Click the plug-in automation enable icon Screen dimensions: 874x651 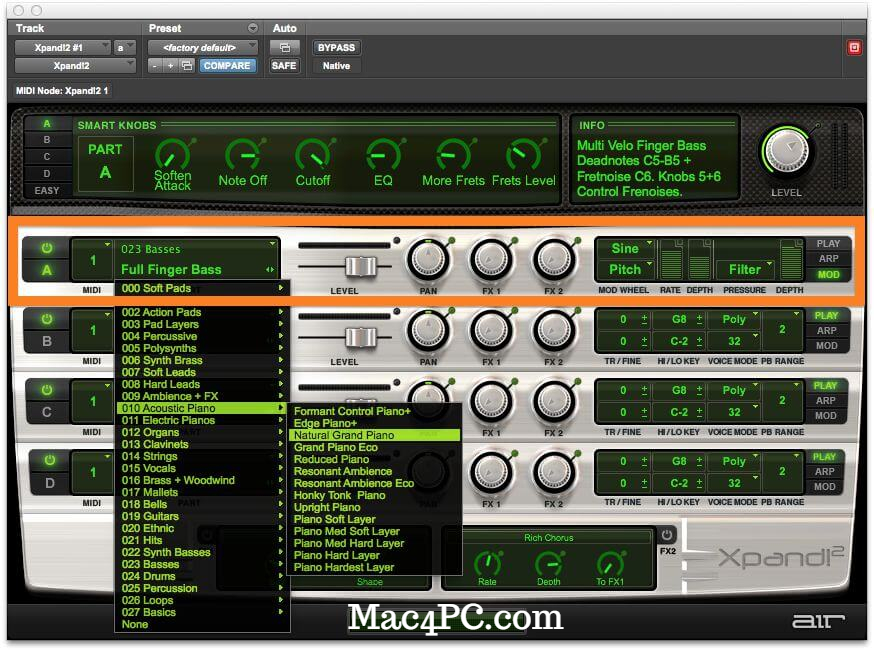(x=284, y=48)
